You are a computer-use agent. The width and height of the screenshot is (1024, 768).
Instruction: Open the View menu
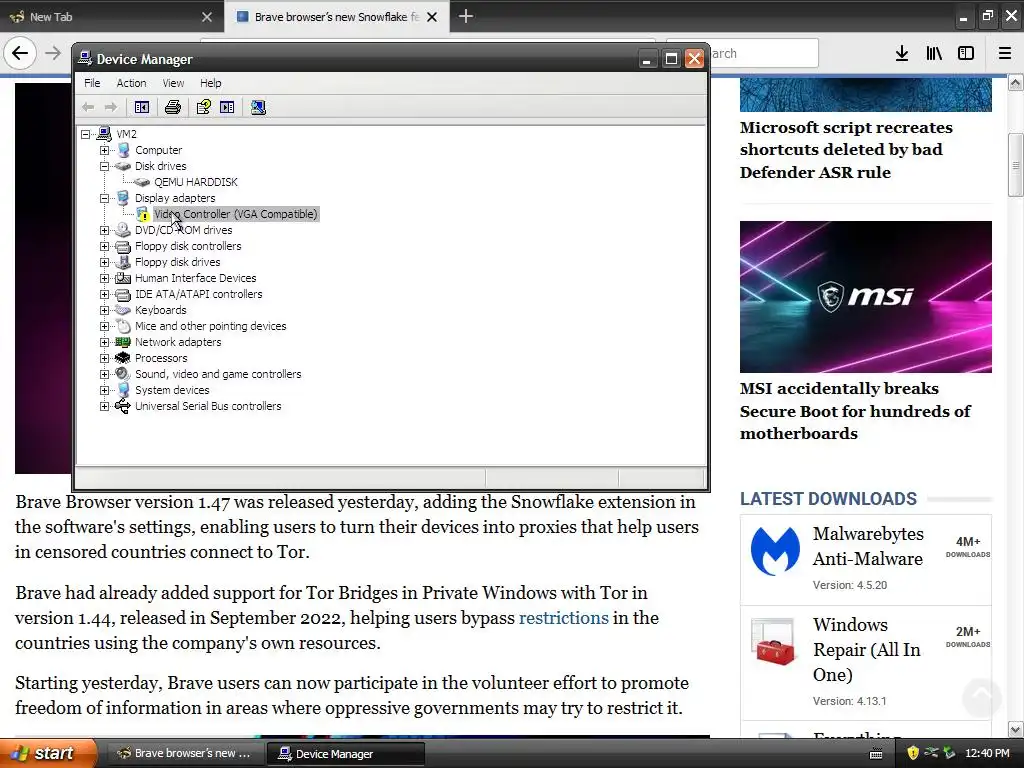coord(173,83)
